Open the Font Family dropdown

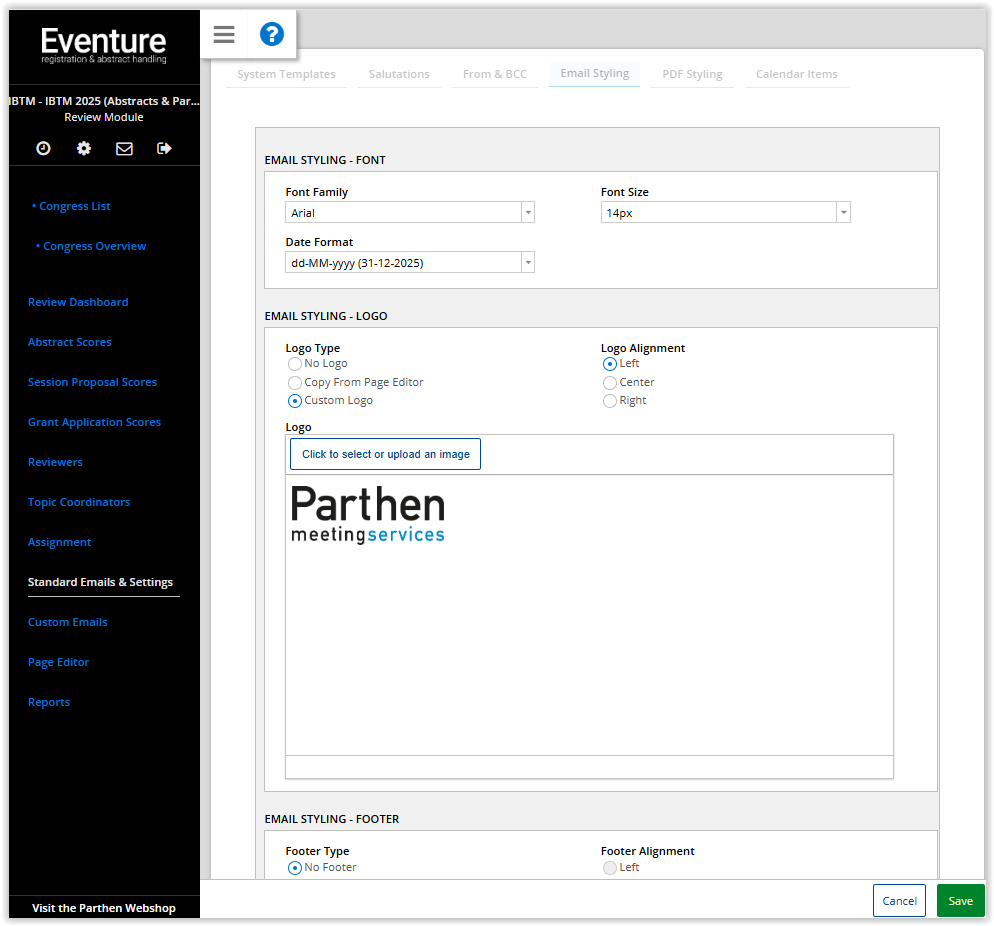point(410,212)
